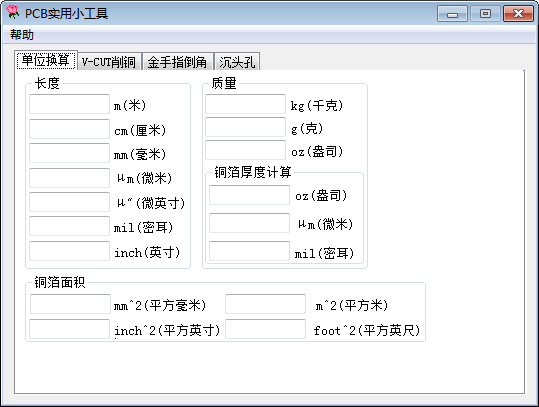
Task: Click the cm(厘米) length input field
Action: pyautogui.click(x=69, y=129)
